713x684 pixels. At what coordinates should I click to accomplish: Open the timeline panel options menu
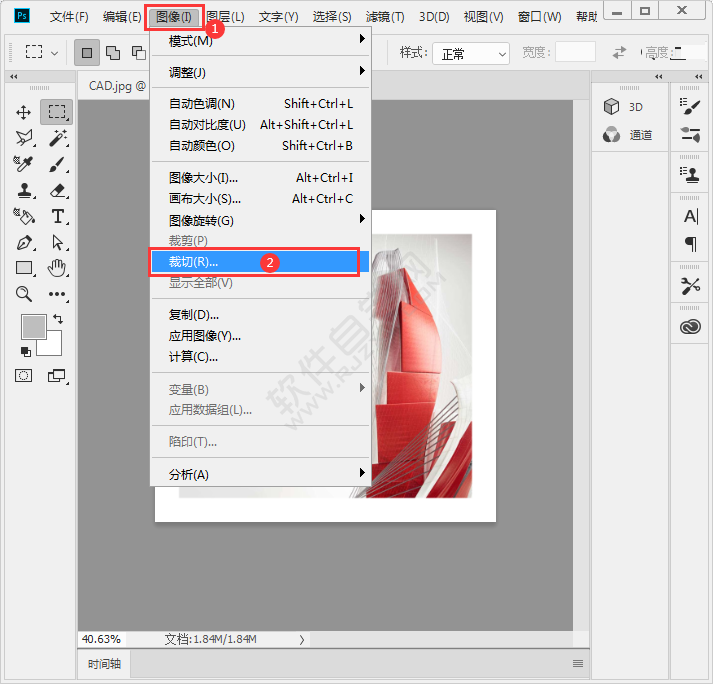pyautogui.click(x=578, y=664)
